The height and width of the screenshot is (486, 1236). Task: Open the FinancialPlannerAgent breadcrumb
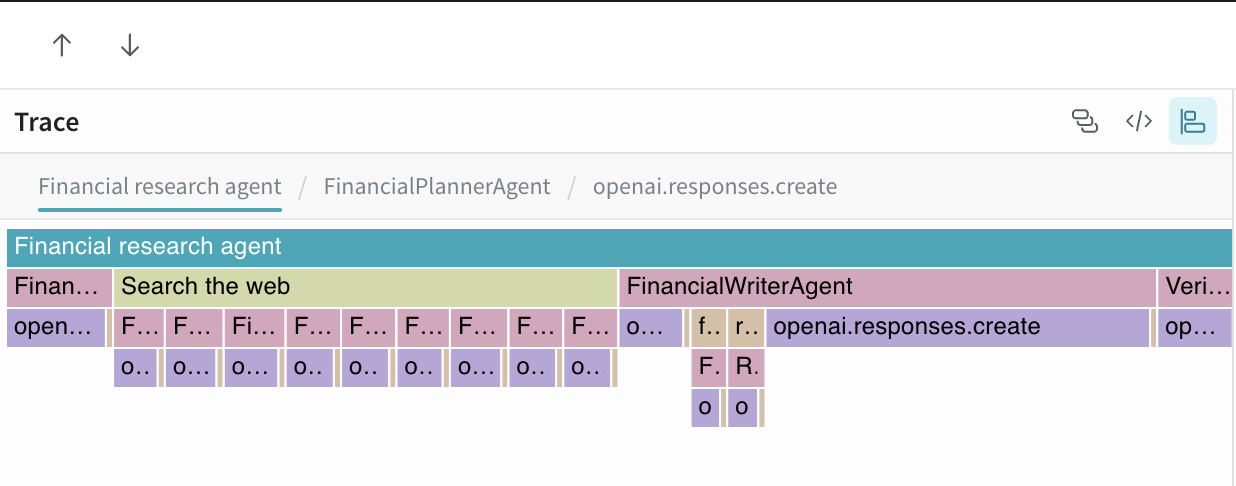pyautogui.click(x=437, y=187)
